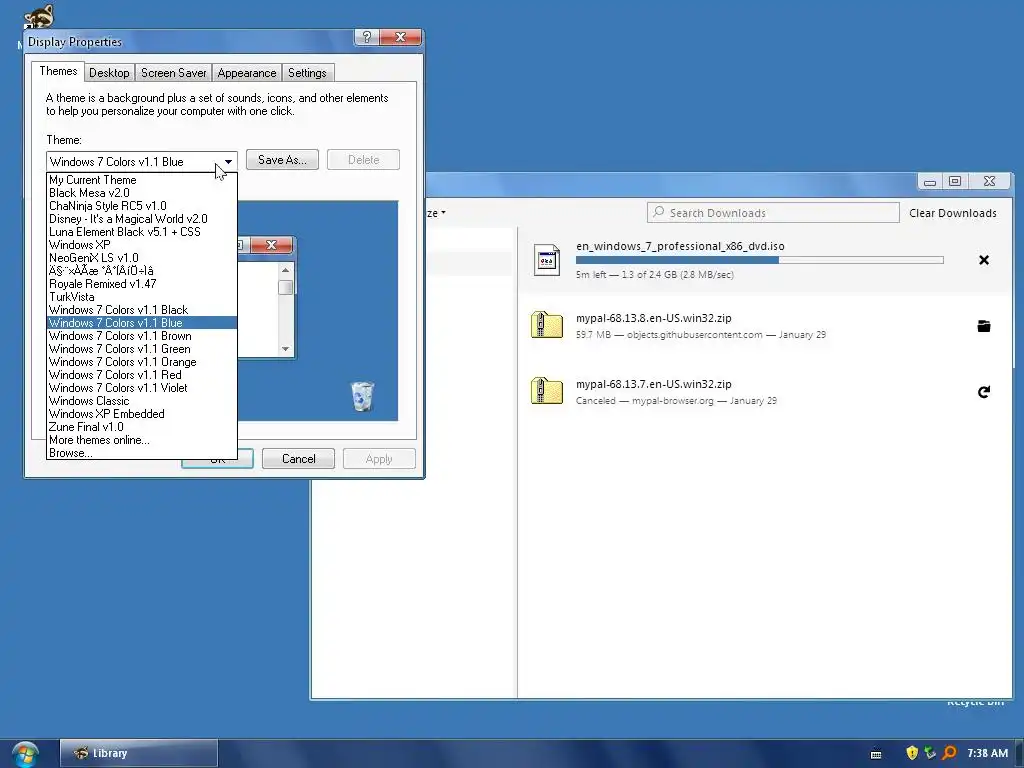Select the Themes tab
The height and width of the screenshot is (768, 1024).
(x=58, y=71)
